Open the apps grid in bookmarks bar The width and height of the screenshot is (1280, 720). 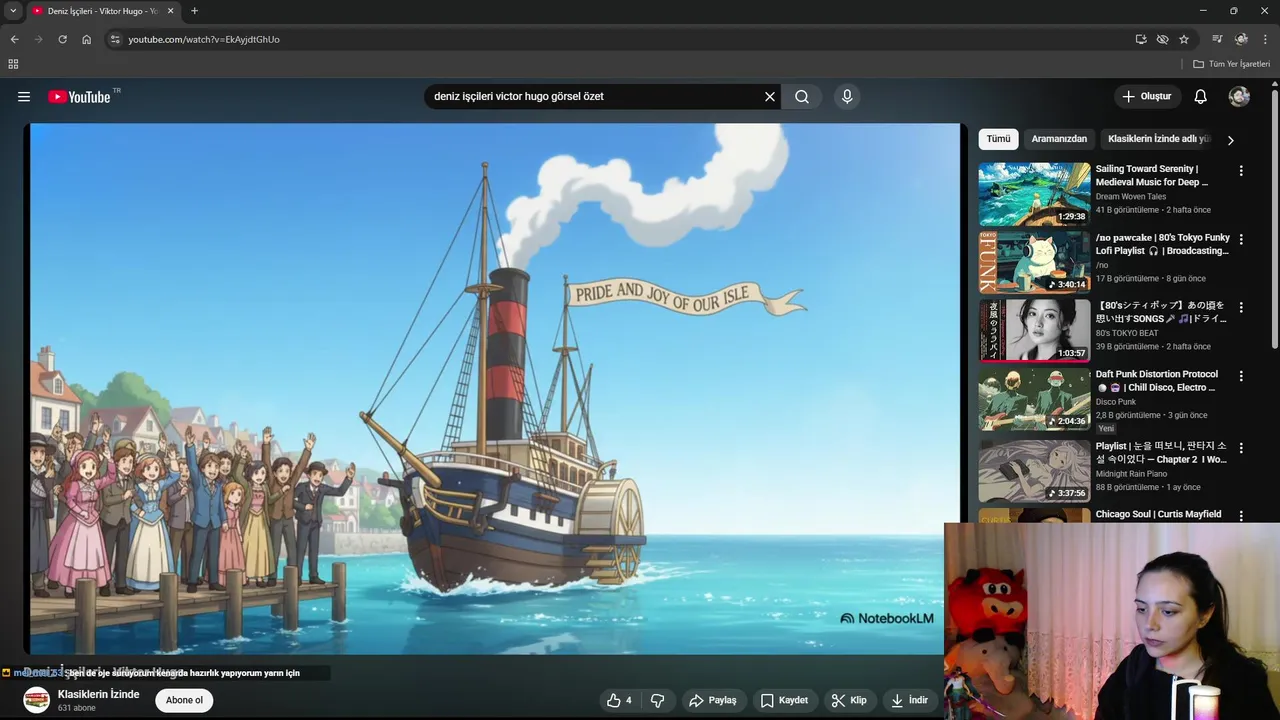[x=13, y=64]
